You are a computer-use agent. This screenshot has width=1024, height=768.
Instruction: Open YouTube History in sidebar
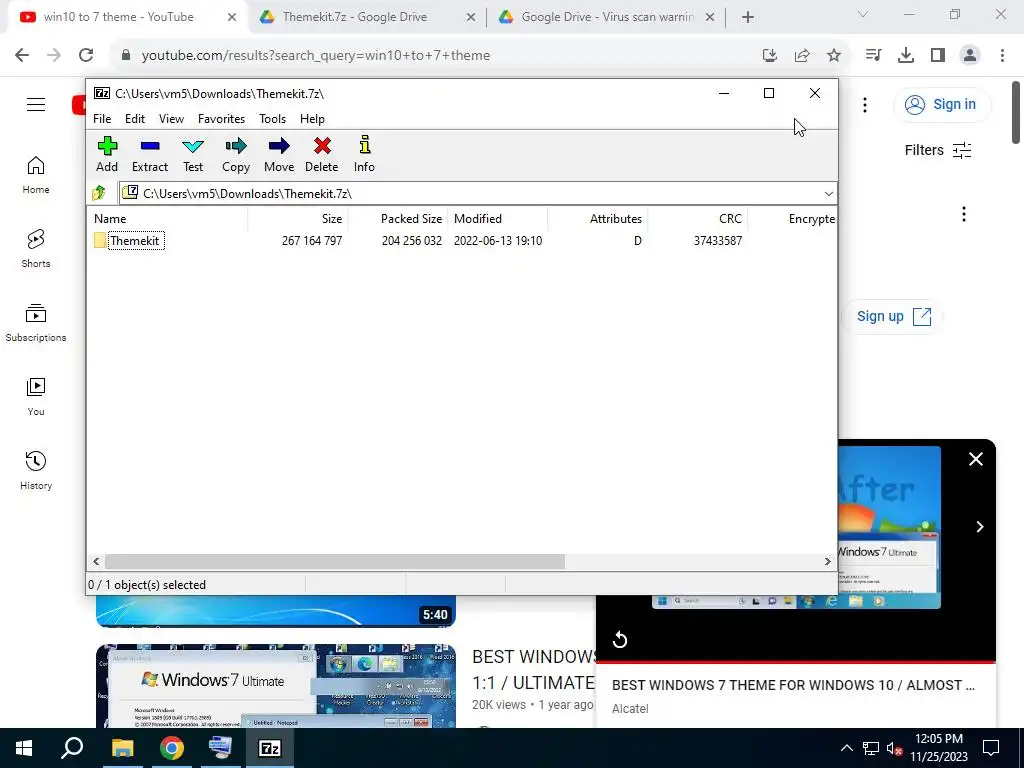tap(36, 471)
